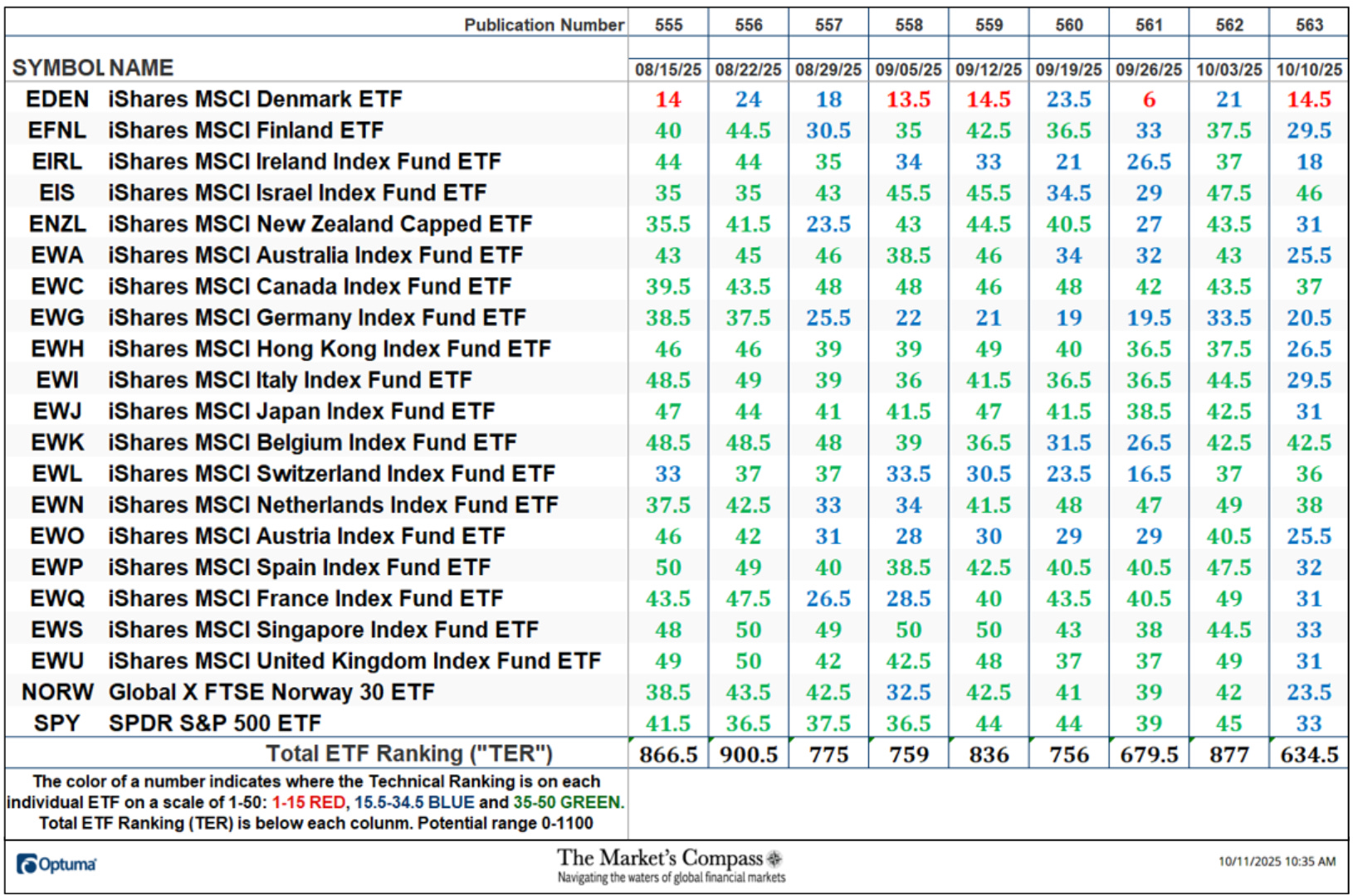Click the 10/10/25 date header

1309,70
